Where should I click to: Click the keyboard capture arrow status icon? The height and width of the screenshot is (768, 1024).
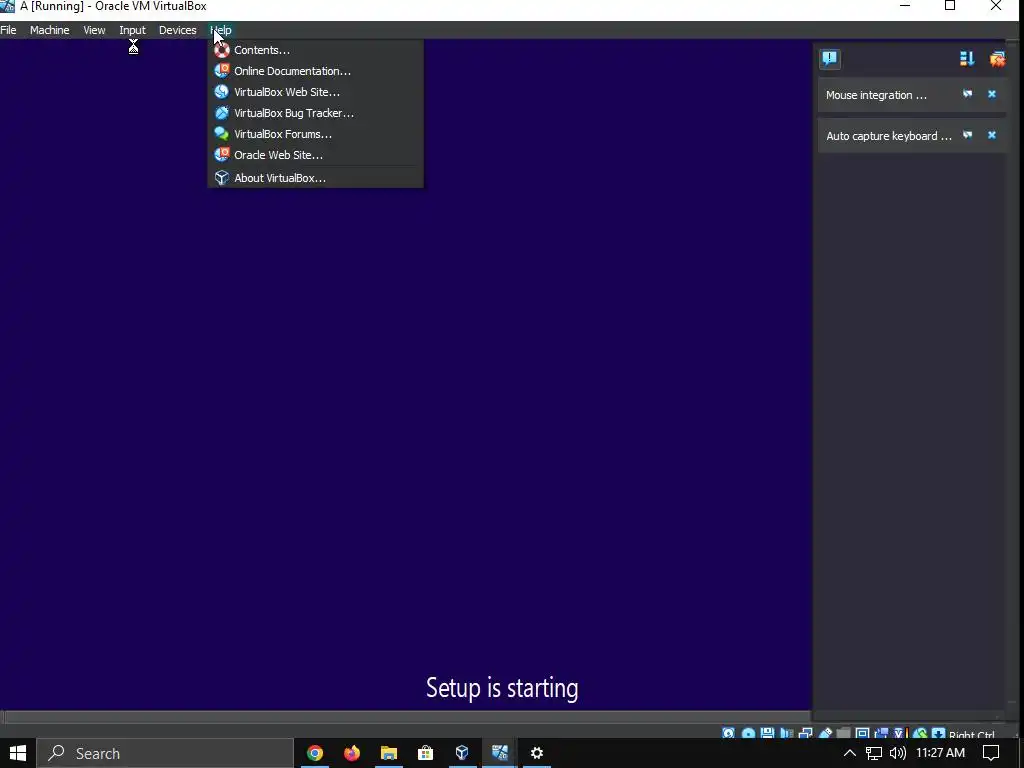938,733
